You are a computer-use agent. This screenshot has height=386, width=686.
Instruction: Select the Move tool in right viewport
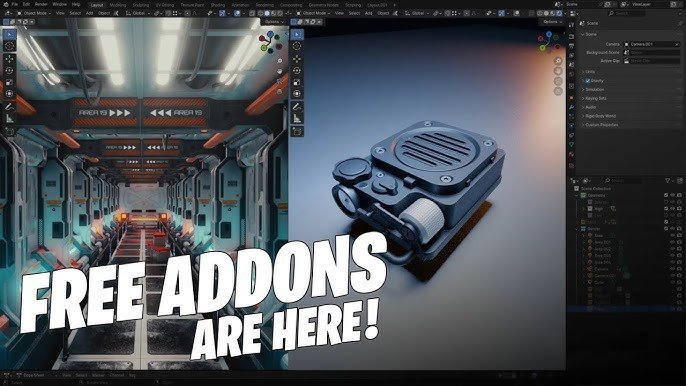click(x=297, y=59)
